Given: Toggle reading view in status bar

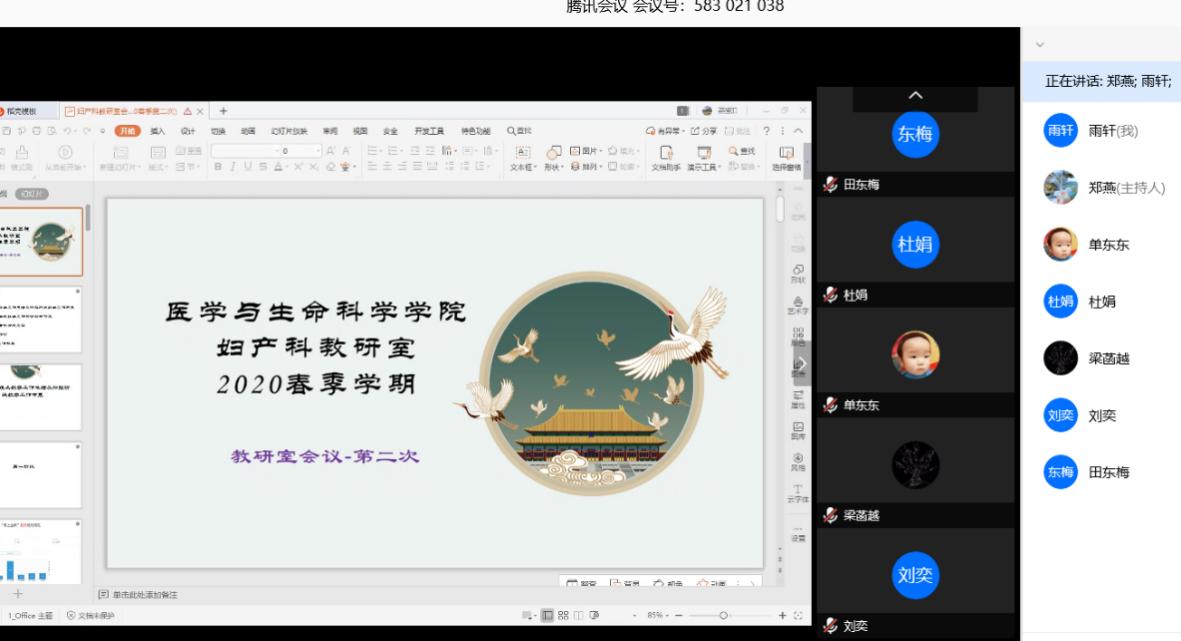Looking at the screenshot, I should tap(578, 615).
